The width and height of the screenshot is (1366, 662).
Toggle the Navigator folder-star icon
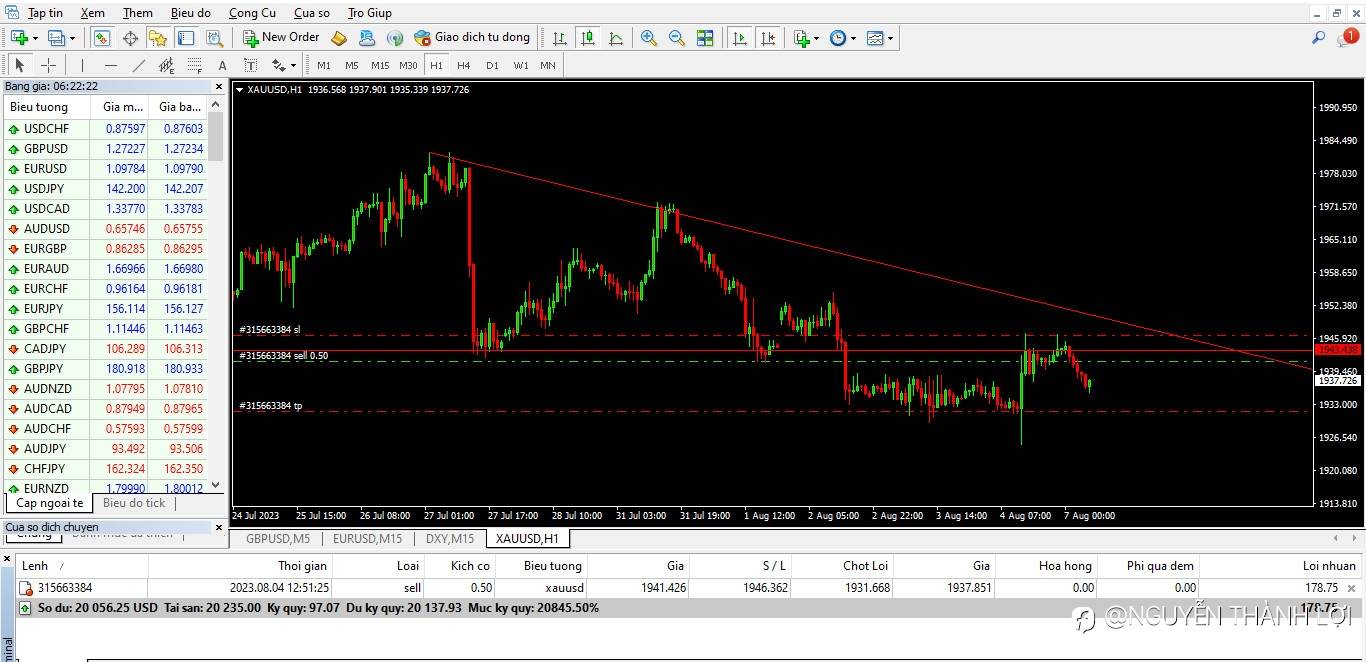click(158, 38)
